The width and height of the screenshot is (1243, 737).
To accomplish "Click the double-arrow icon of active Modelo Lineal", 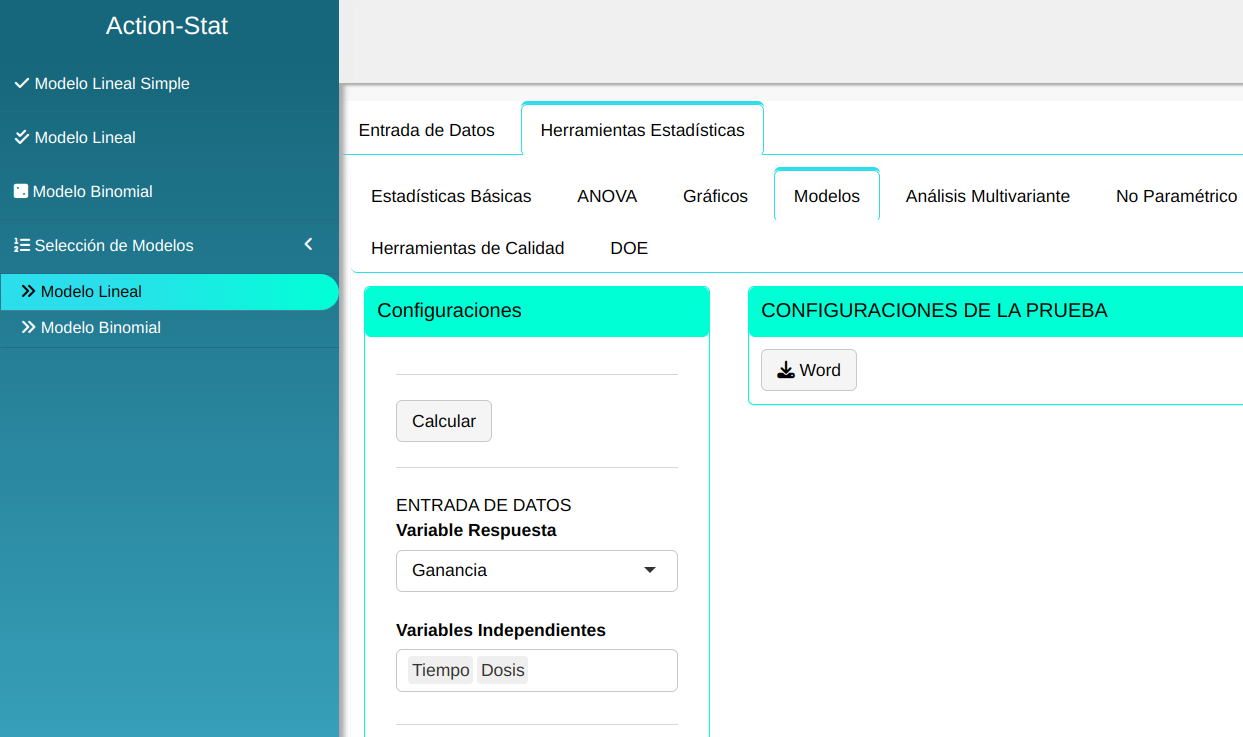I will (29, 292).
